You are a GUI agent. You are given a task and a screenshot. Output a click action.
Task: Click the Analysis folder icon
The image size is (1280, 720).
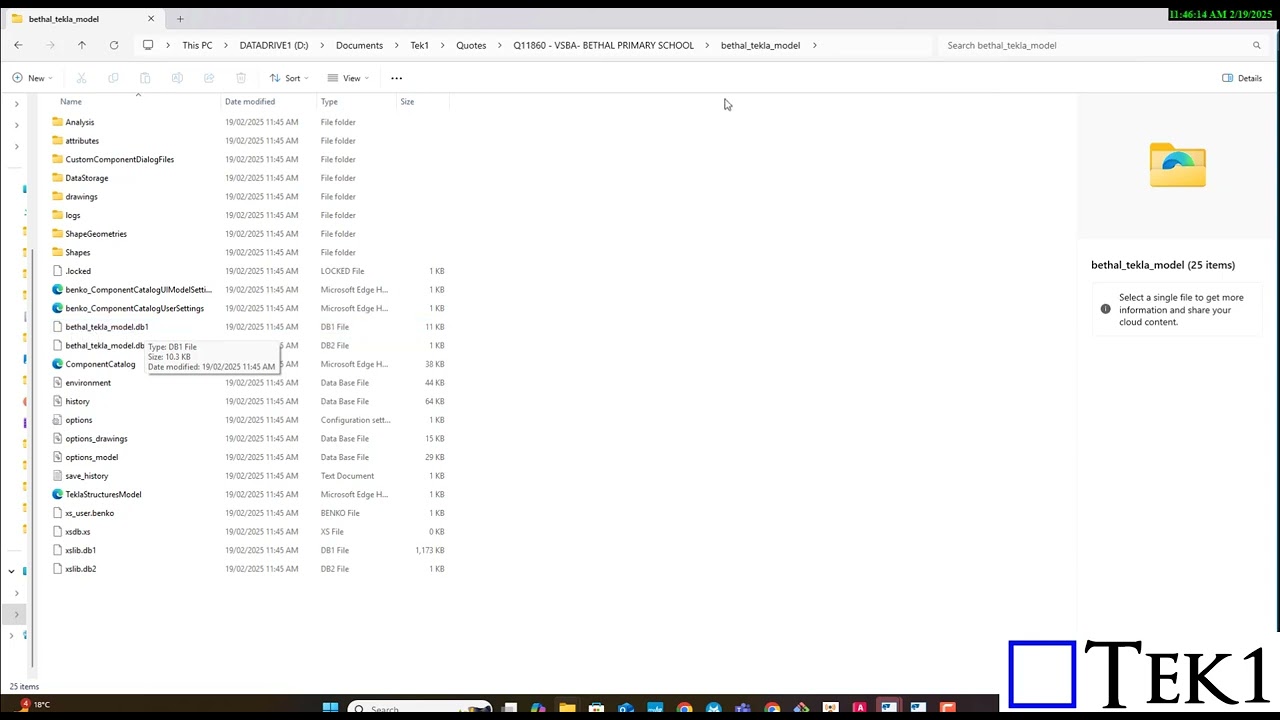pos(57,122)
